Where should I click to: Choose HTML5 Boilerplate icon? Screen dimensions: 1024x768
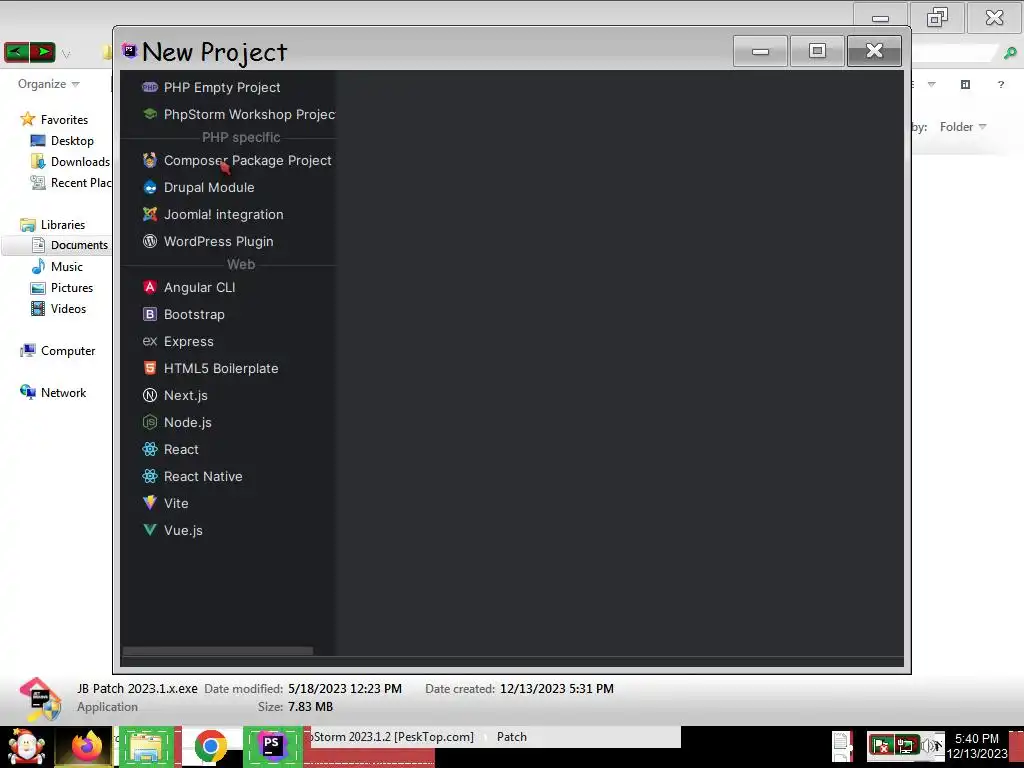point(150,368)
